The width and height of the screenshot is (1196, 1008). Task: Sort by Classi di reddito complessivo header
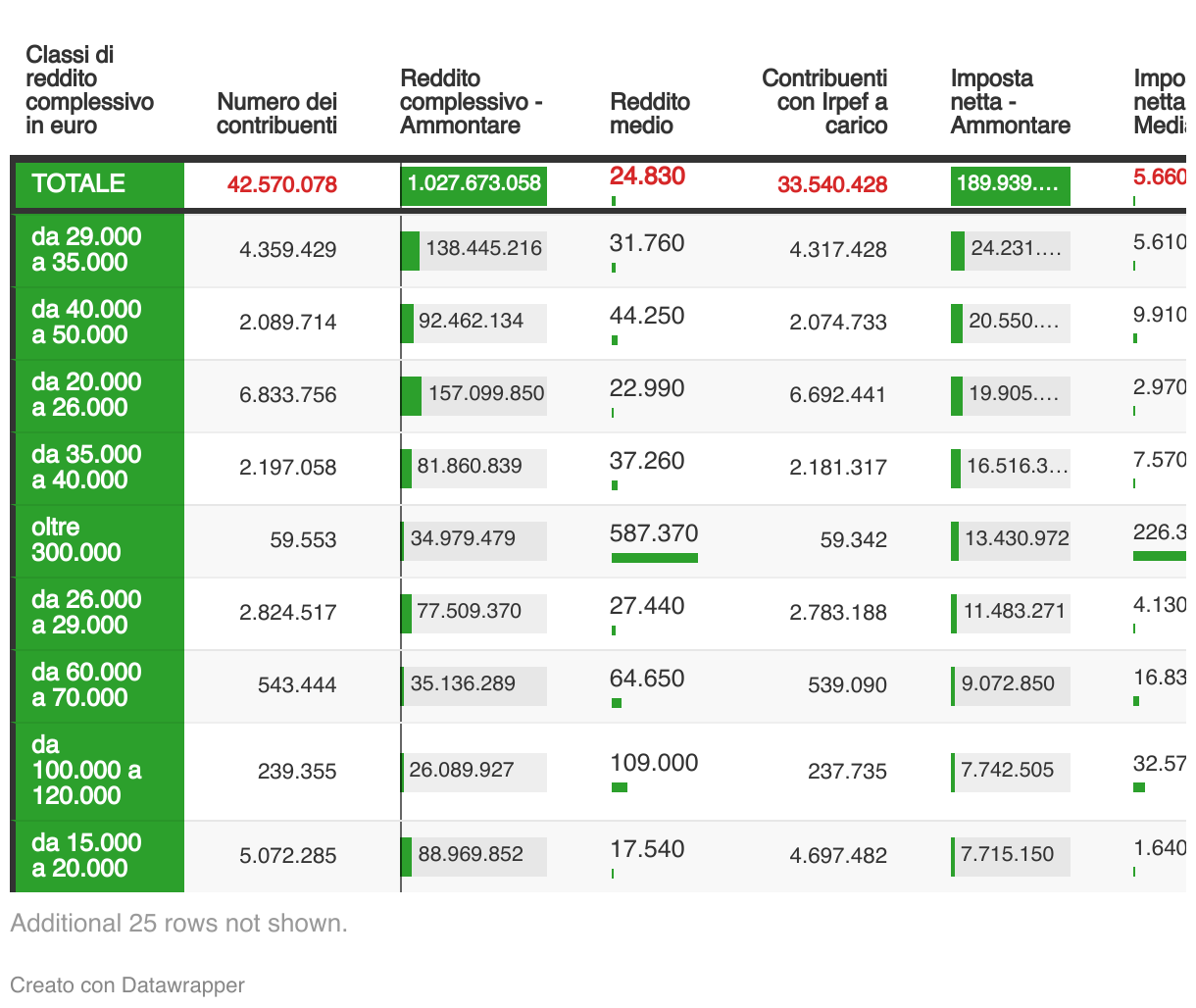[x=89, y=90]
